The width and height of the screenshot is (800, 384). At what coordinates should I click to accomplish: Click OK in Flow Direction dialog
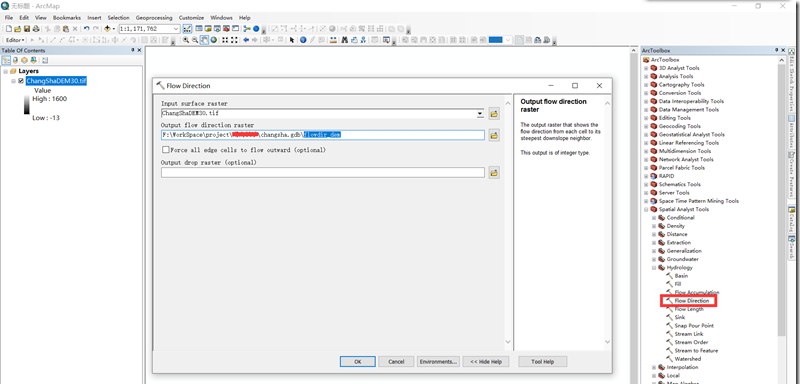[x=358, y=361]
